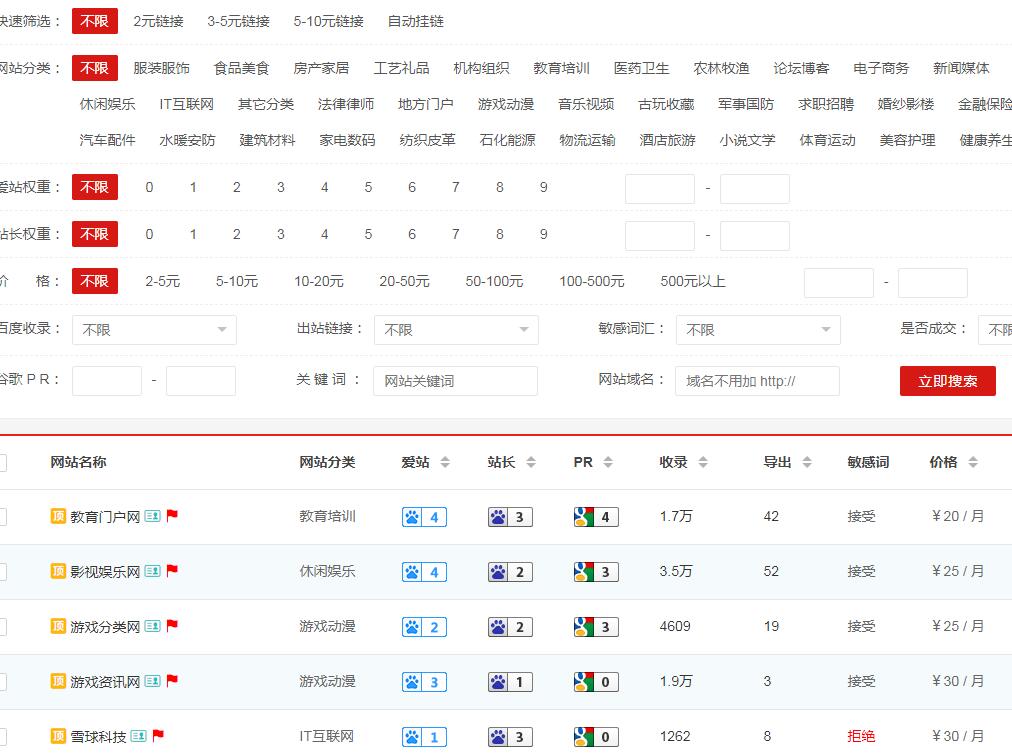
Task: Click the 网站域名 input field
Action: [x=757, y=381]
